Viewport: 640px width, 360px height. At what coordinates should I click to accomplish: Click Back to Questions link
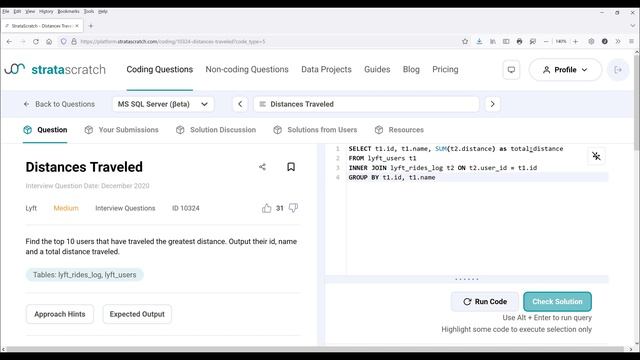click(59, 104)
